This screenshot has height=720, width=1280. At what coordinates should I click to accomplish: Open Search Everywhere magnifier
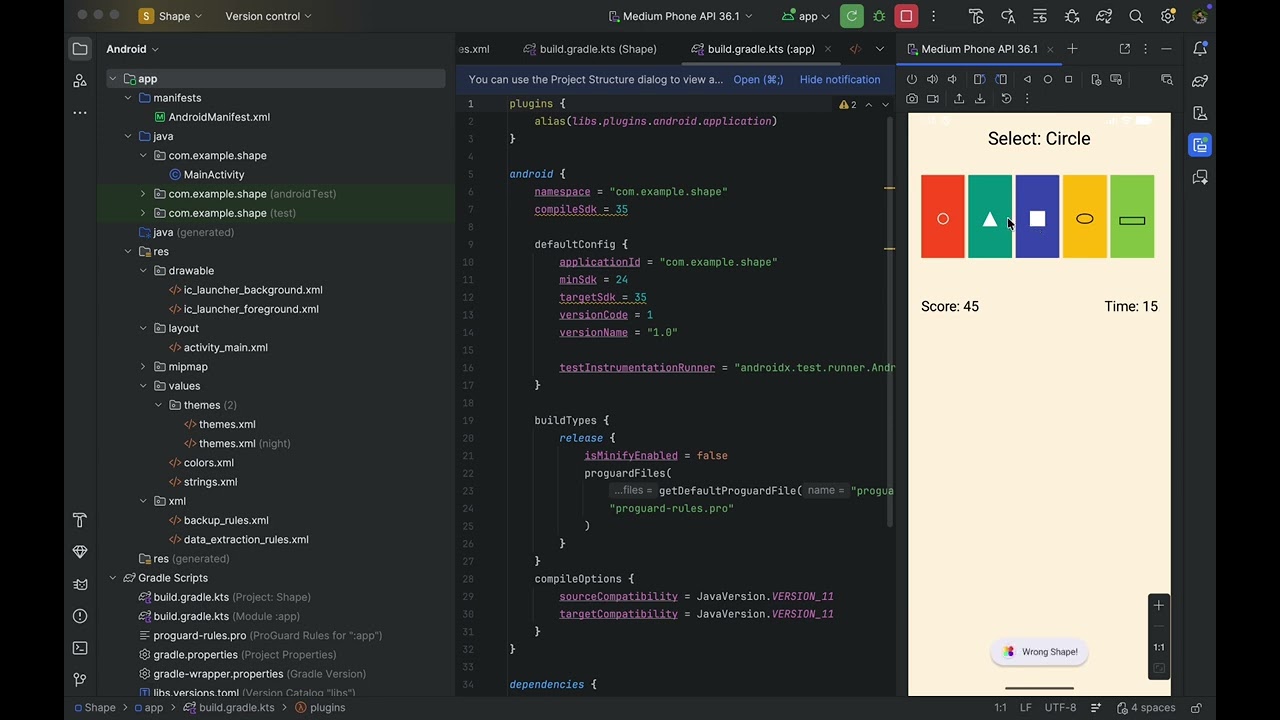tap(1136, 16)
